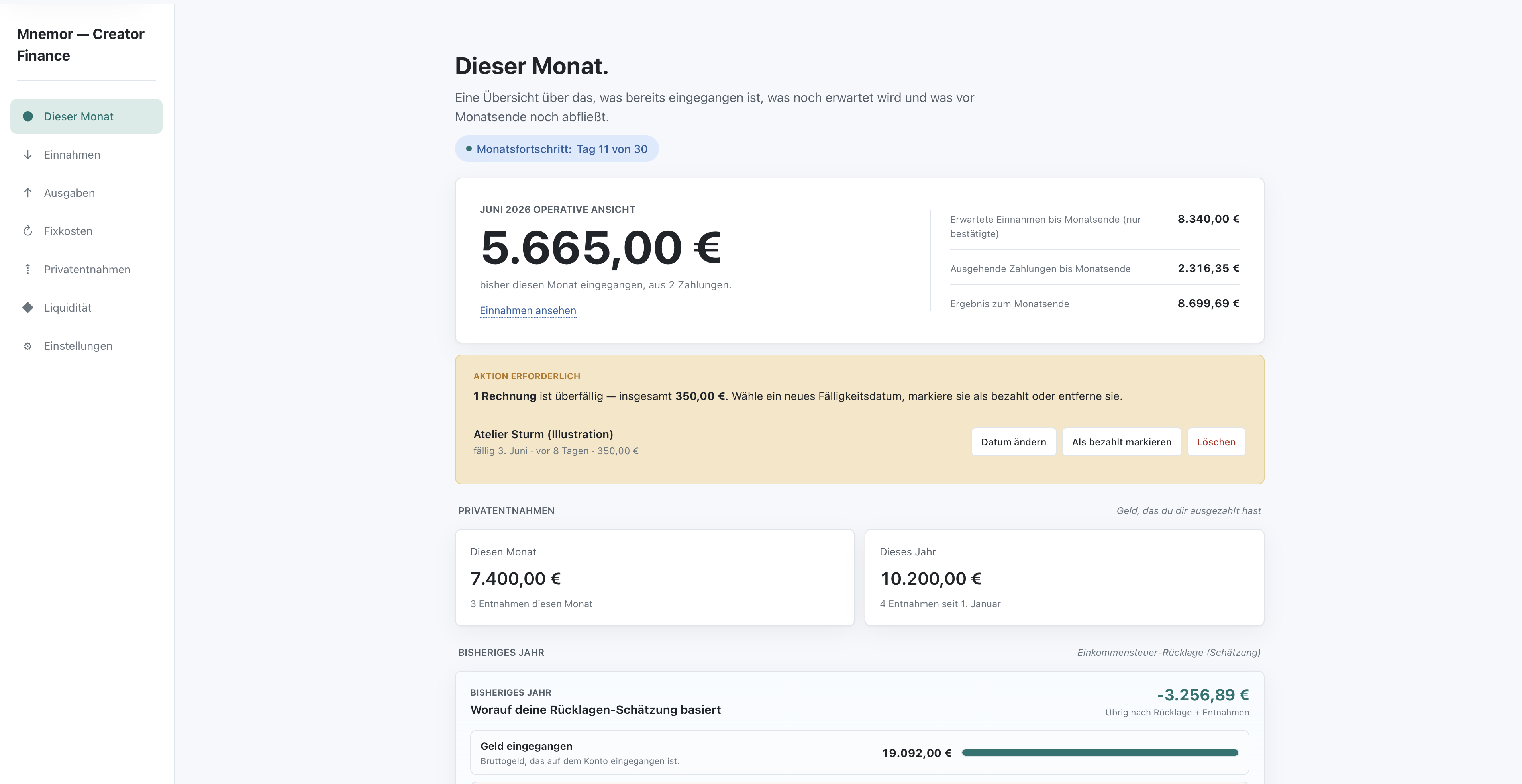This screenshot has height=784, width=1522.
Task: Click the AKTION ERFORDERLICH label
Action: point(526,376)
